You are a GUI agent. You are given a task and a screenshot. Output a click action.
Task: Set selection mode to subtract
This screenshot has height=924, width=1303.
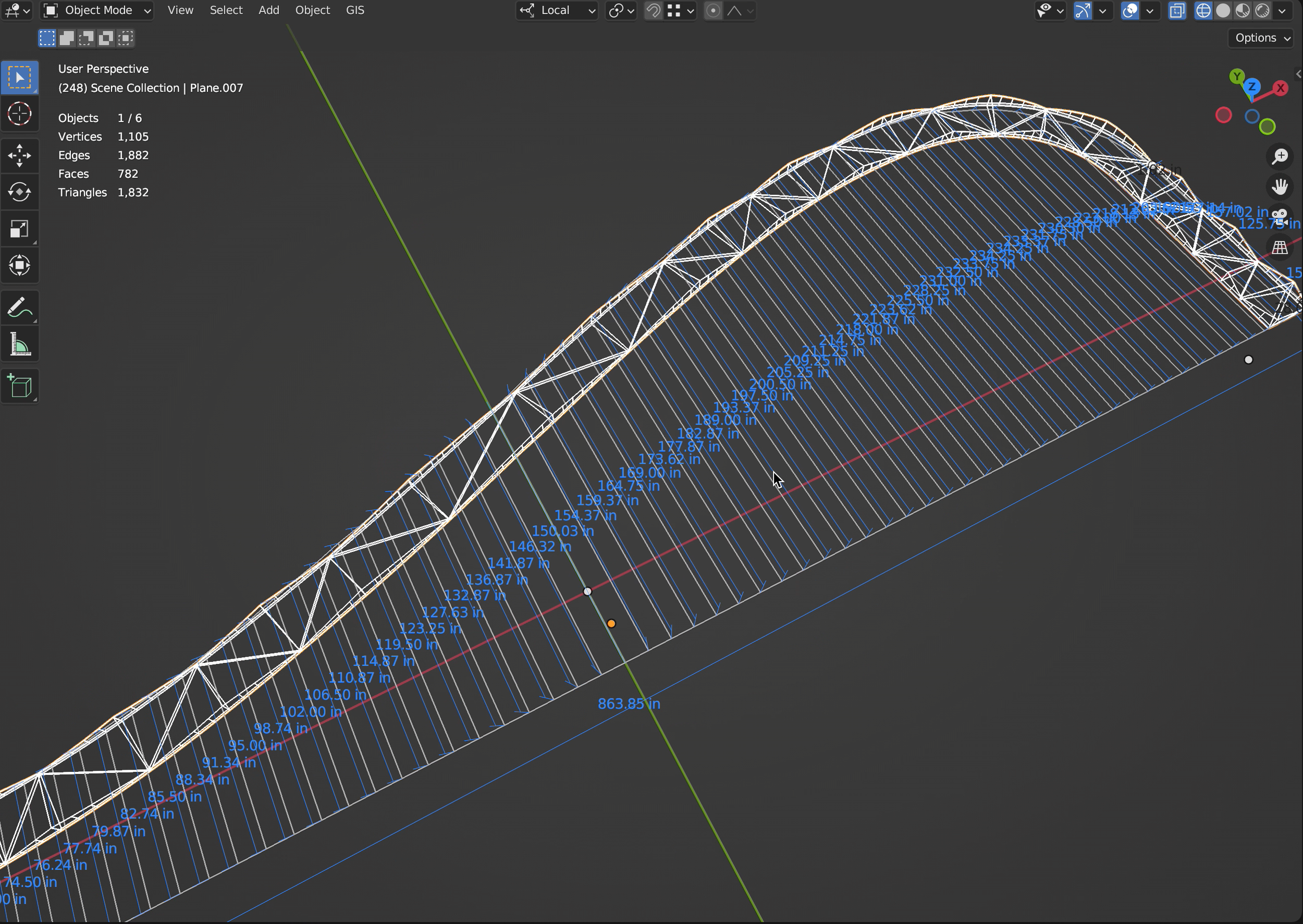point(86,38)
